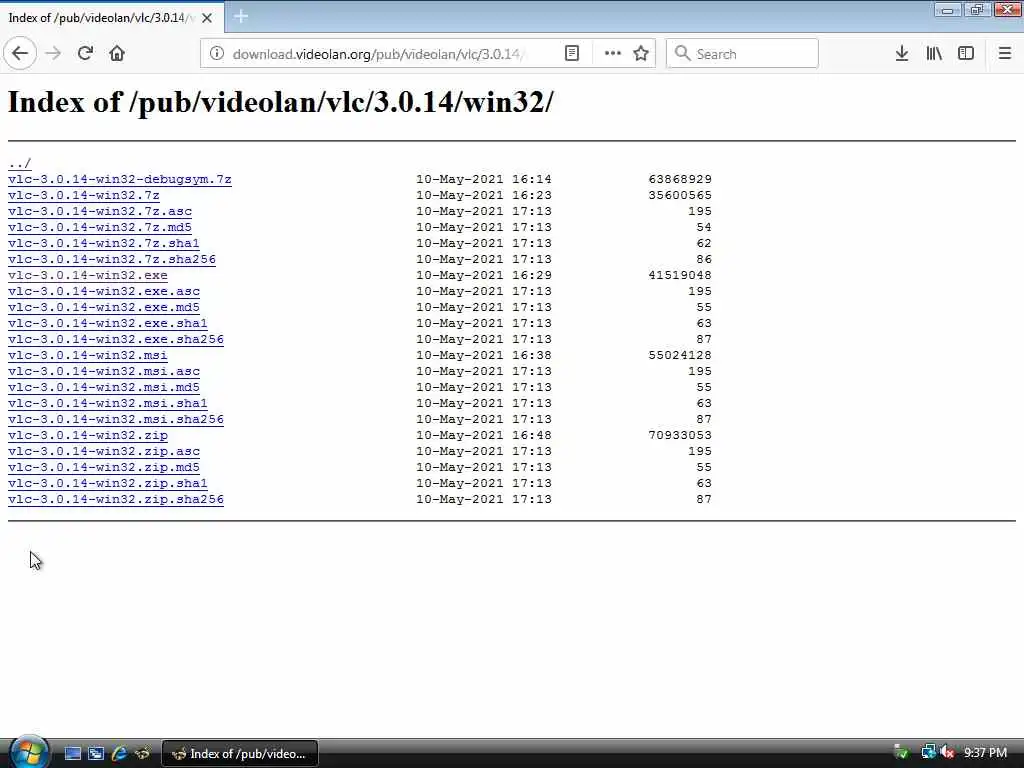
Task: Open vlc-3.0.14-win32.zip.asc link
Action: pos(104,451)
